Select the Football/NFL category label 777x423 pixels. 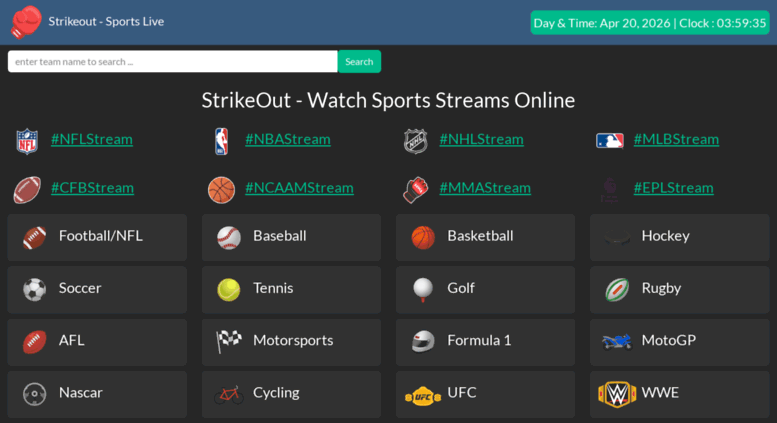(x=101, y=236)
